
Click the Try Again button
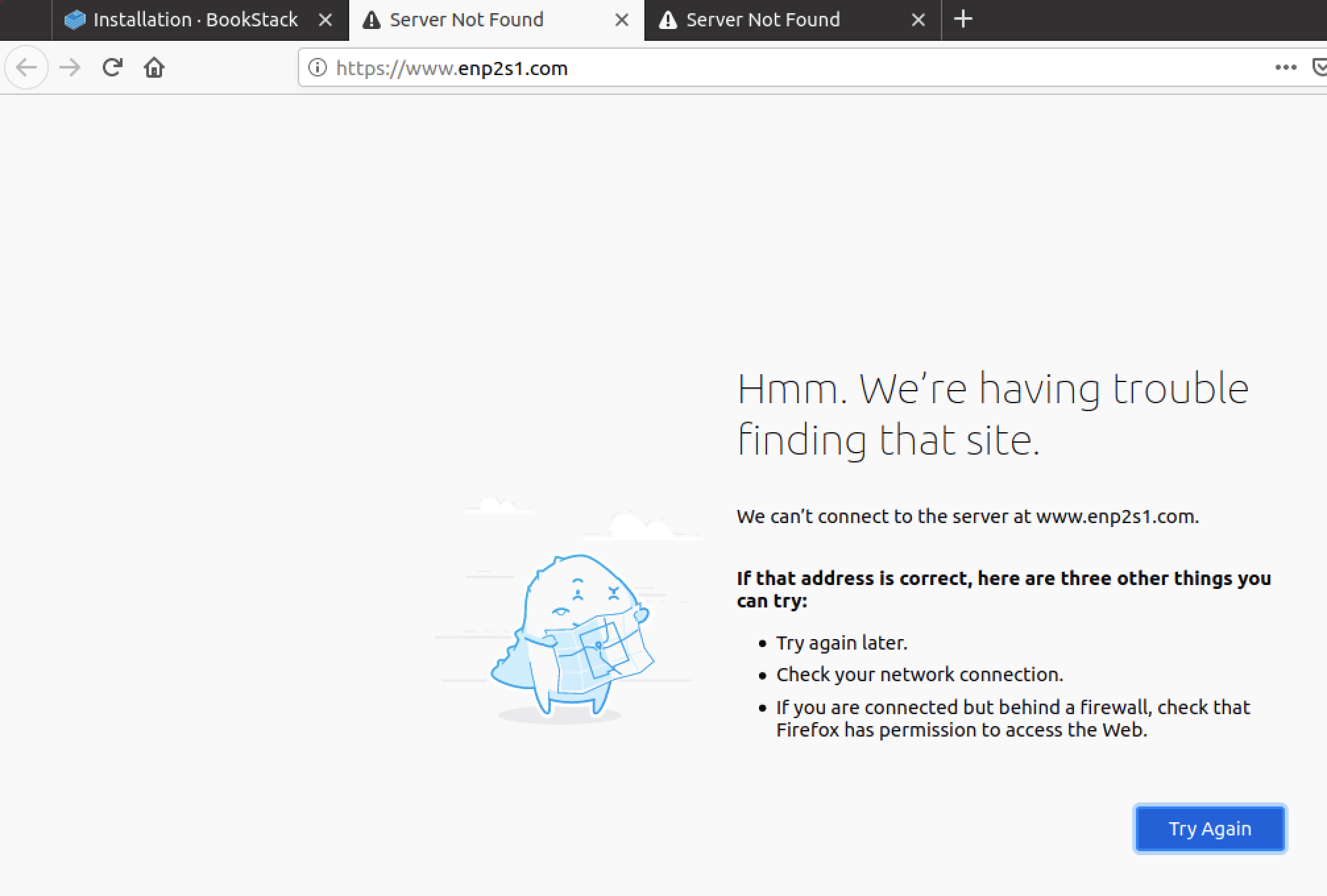click(x=1210, y=828)
